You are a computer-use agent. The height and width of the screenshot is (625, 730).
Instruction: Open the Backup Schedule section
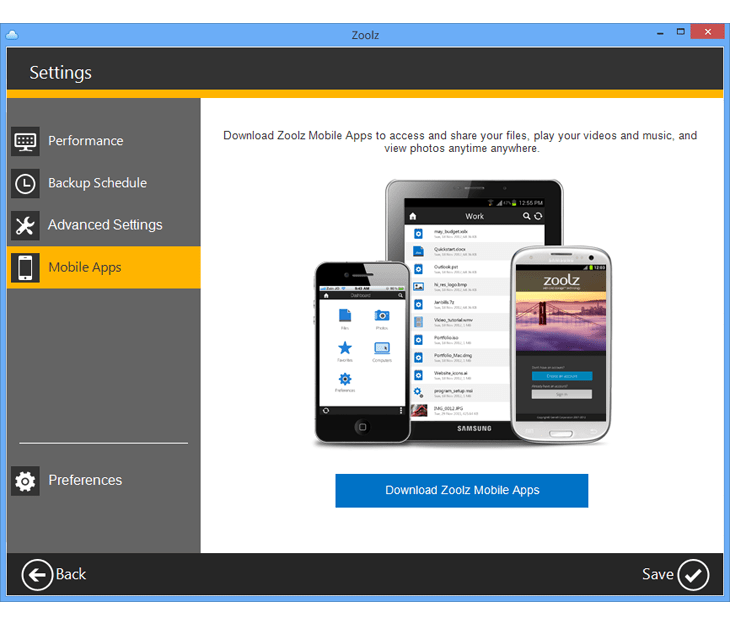point(104,183)
